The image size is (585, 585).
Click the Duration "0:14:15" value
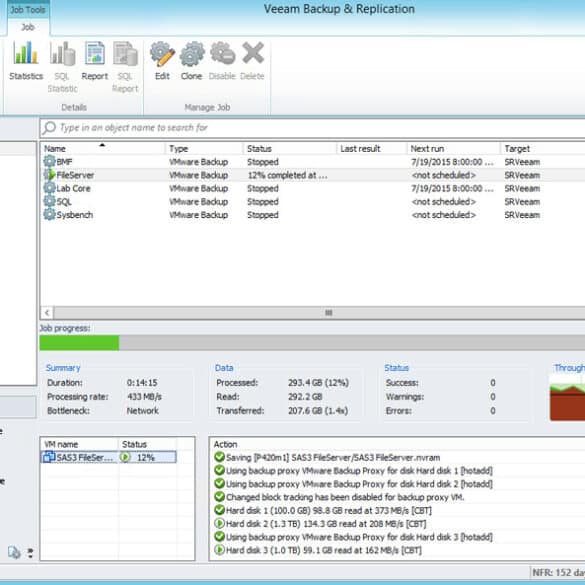pos(142,382)
